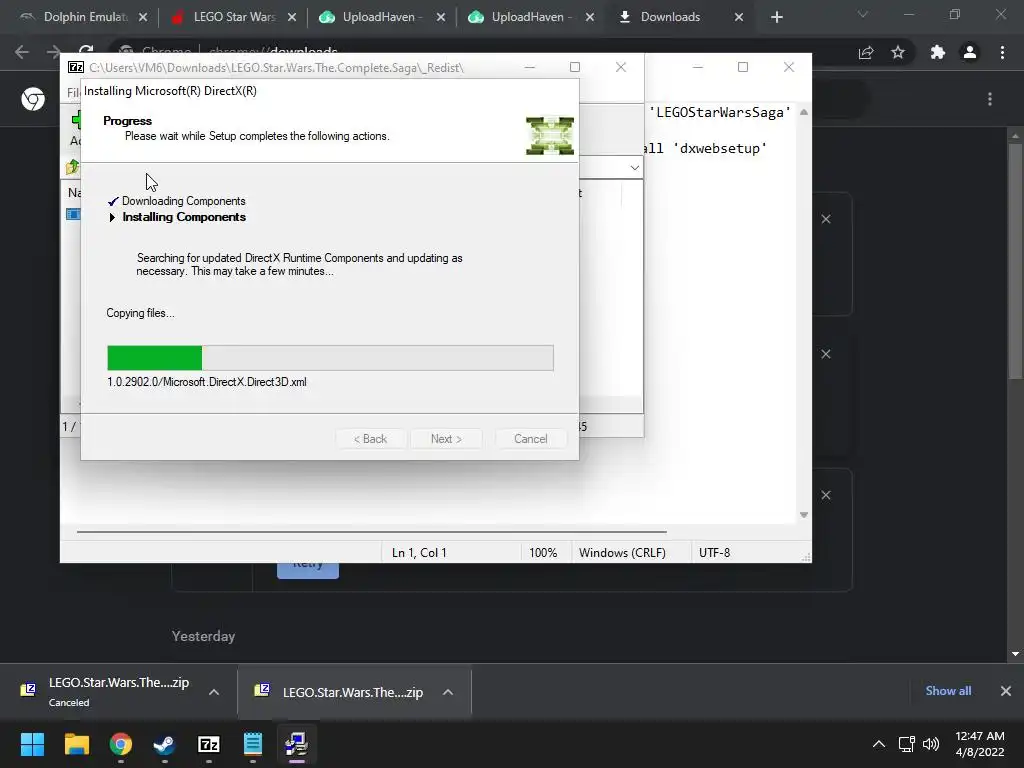Remove the second download entry from list
This screenshot has width=1024, height=768.
pos(826,354)
